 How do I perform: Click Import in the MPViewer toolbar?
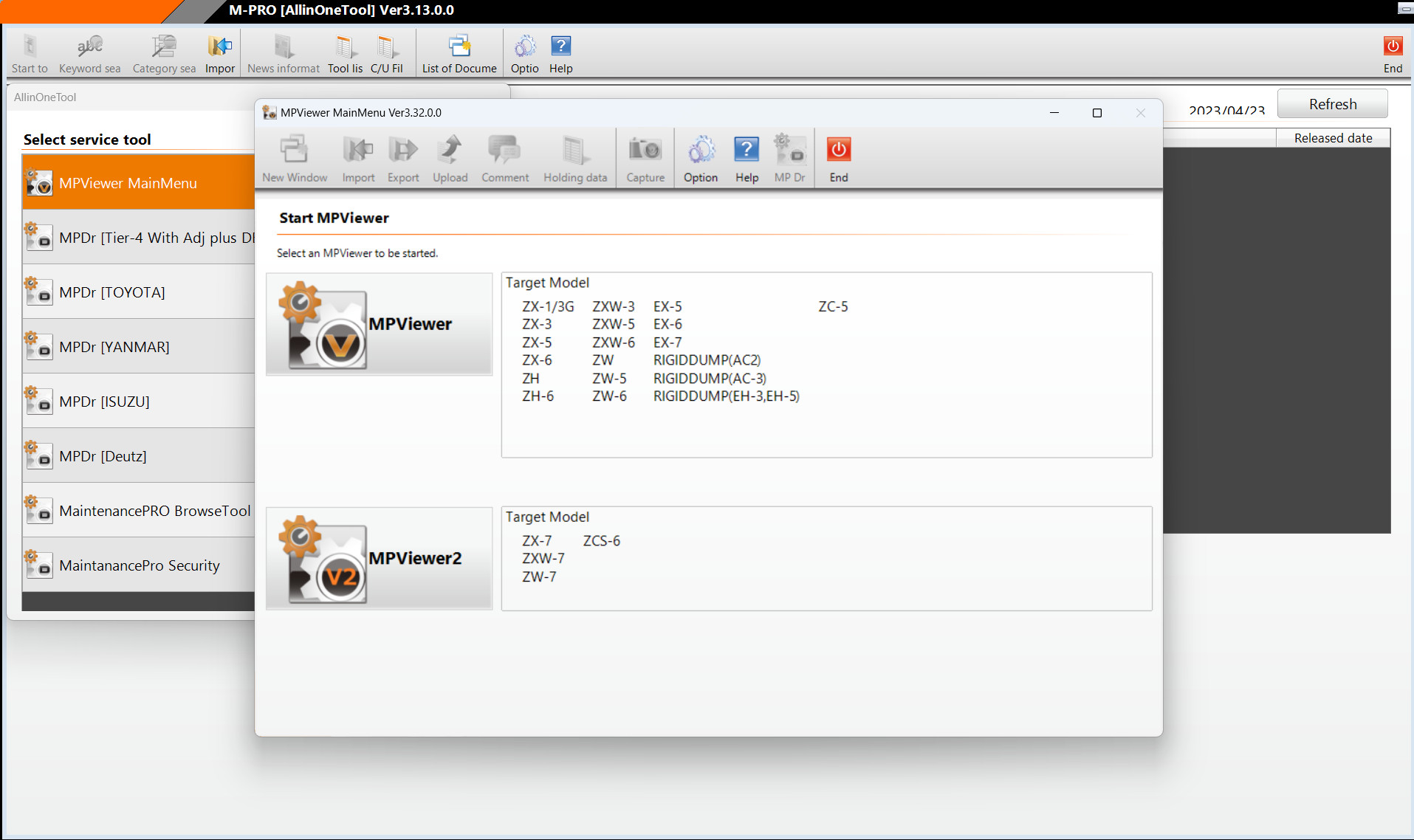click(x=358, y=158)
